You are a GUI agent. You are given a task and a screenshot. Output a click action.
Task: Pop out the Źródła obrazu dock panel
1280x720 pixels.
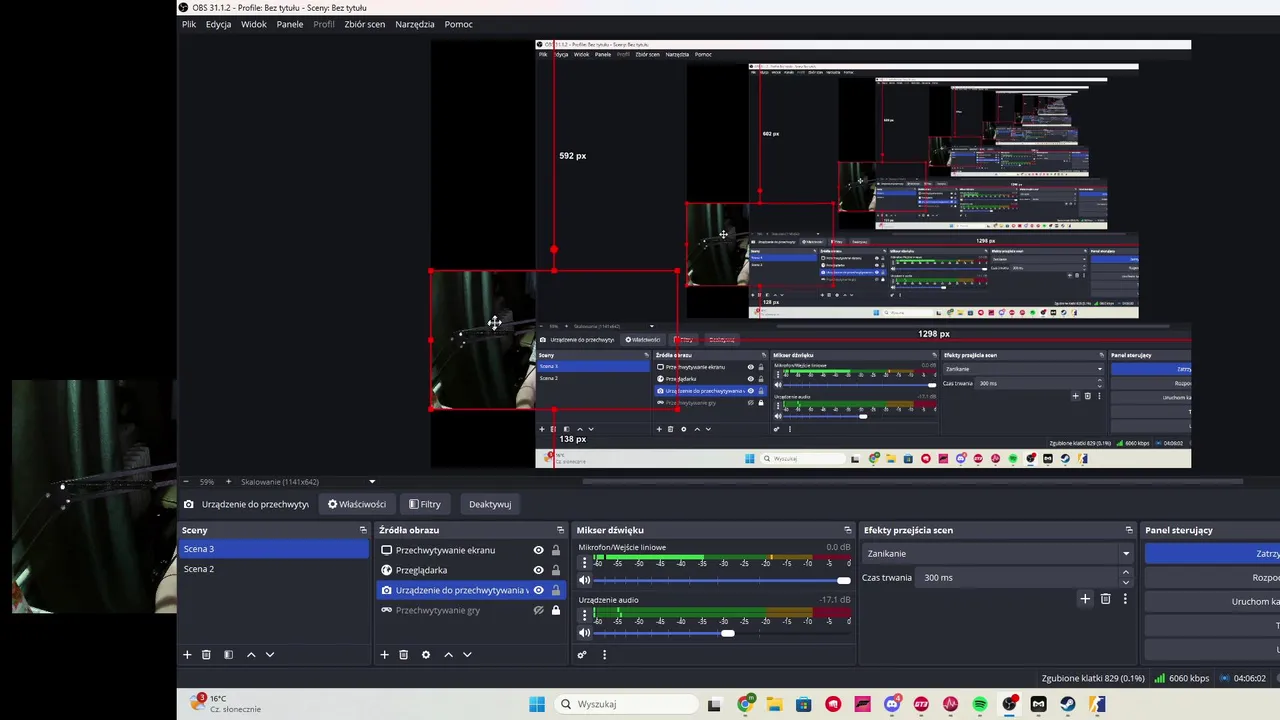coord(560,530)
